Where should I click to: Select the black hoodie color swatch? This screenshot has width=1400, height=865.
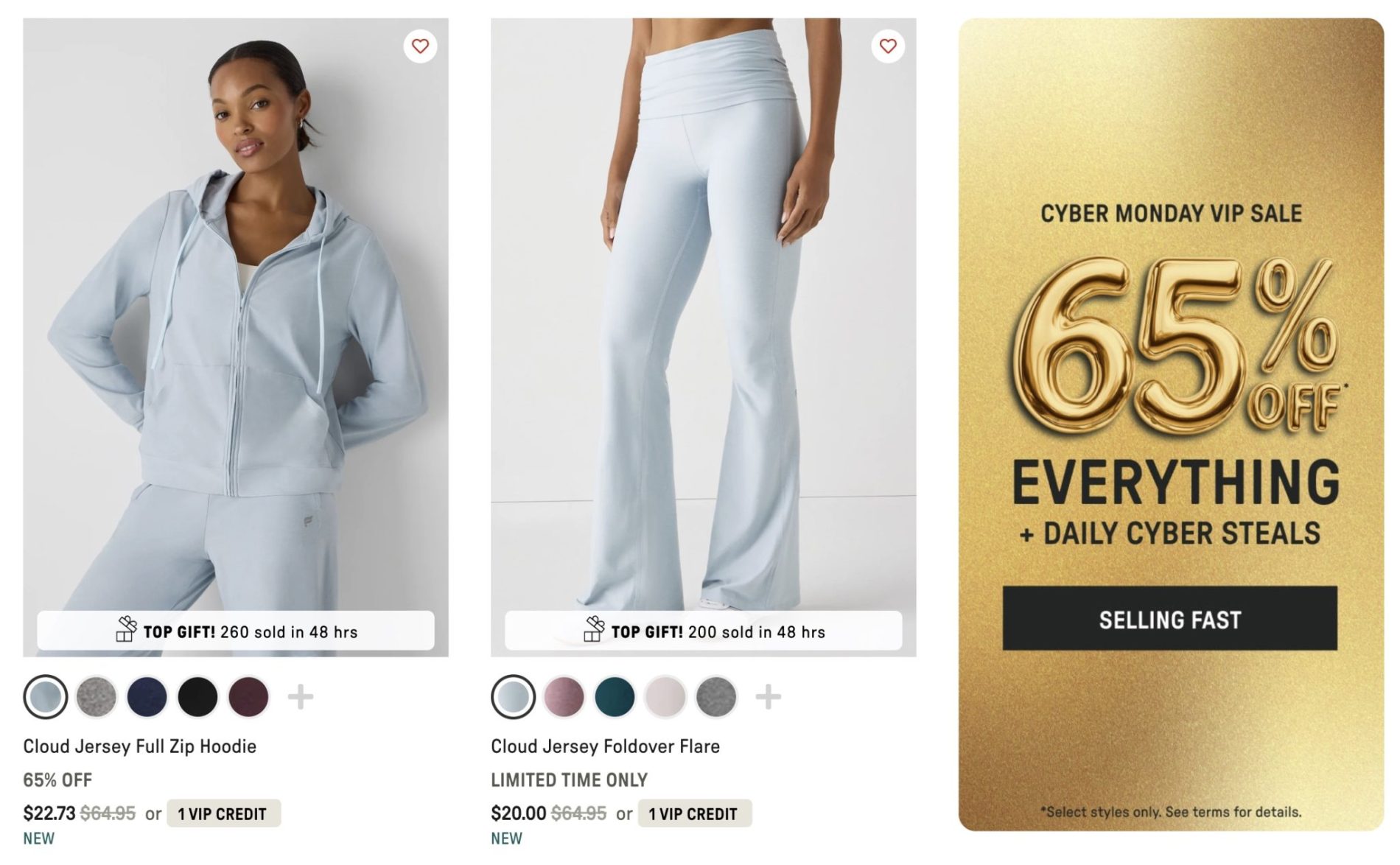pyautogui.click(x=197, y=696)
